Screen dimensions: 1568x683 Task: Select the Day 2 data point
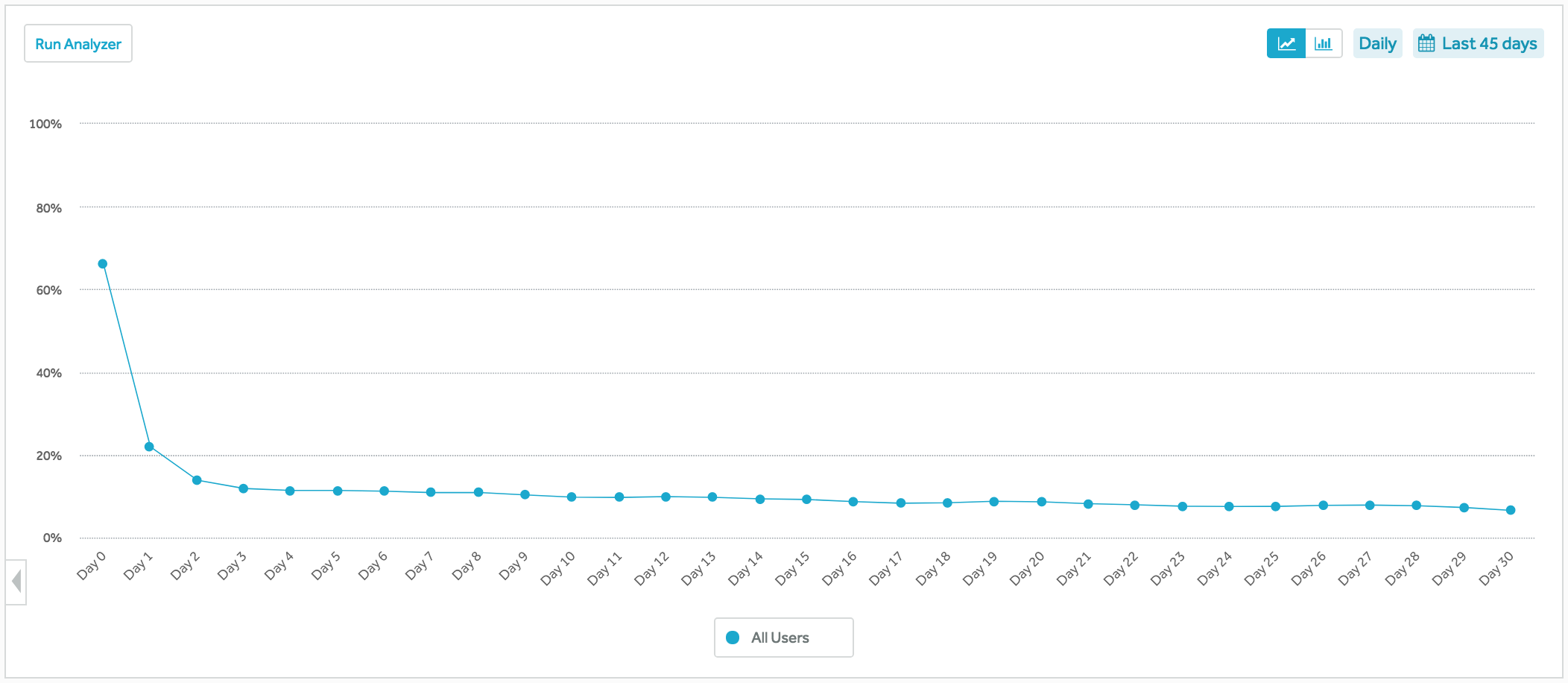coord(197,480)
